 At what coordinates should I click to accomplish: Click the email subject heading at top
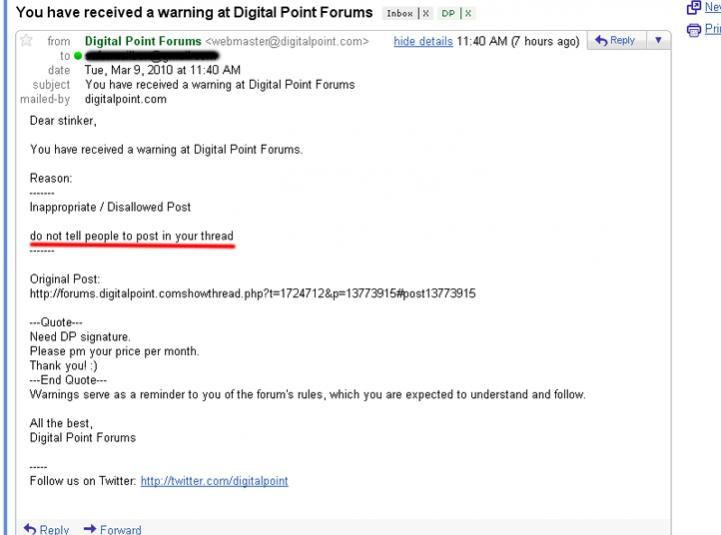click(194, 12)
